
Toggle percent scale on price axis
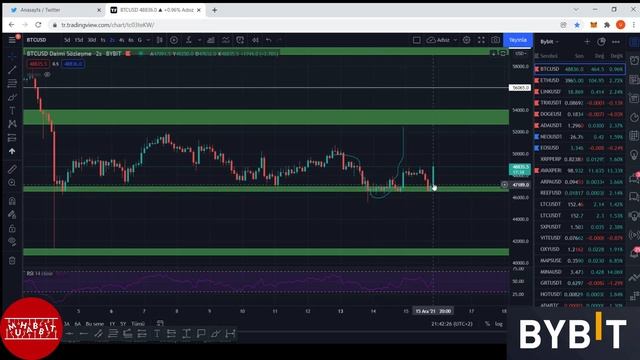tap(487, 324)
